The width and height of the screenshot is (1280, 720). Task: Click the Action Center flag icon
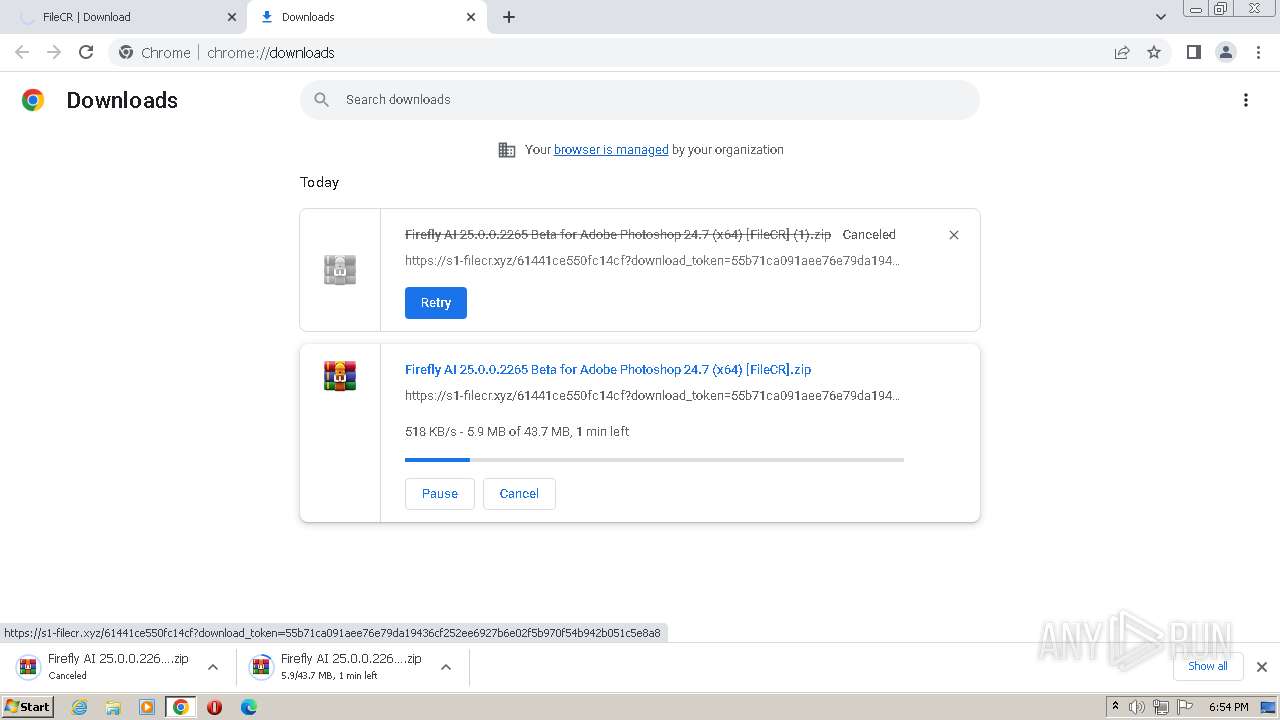coord(1185,707)
